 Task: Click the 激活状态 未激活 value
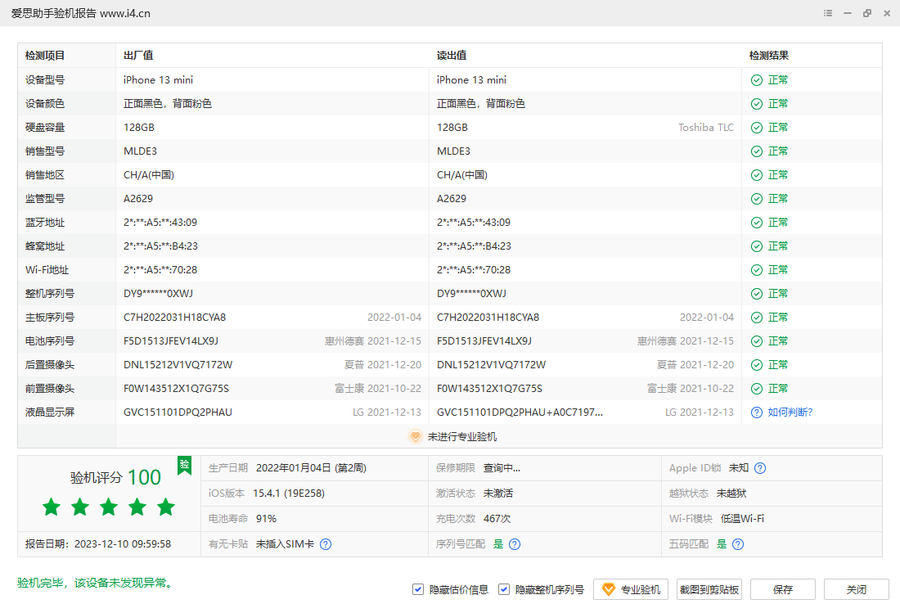498,494
